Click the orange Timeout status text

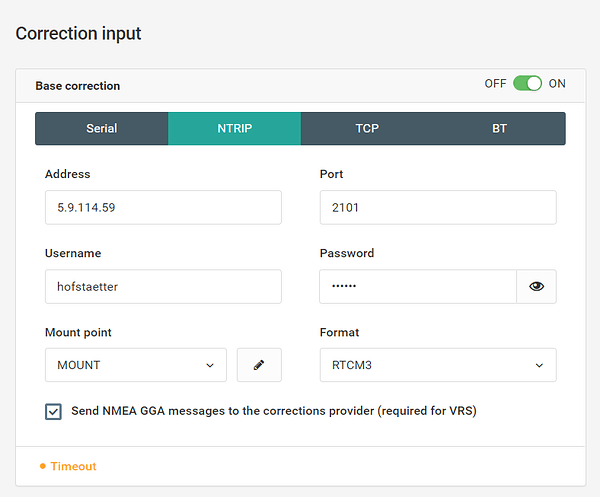[73, 466]
